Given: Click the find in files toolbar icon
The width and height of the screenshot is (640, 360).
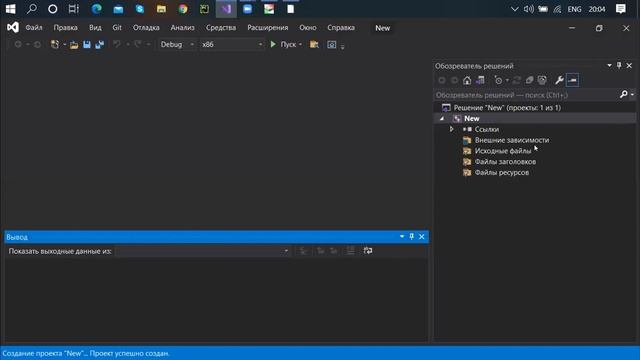Looking at the screenshot, I should click(x=314, y=44).
